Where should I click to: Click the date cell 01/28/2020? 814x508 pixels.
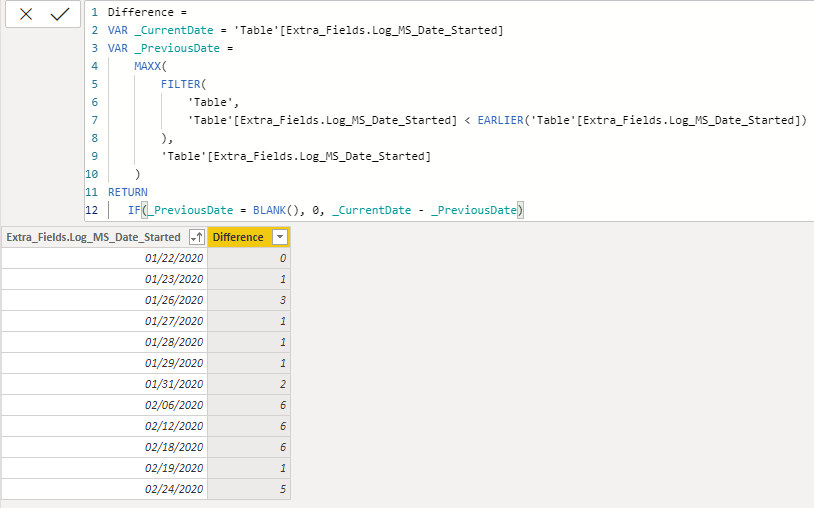tap(104, 342)
